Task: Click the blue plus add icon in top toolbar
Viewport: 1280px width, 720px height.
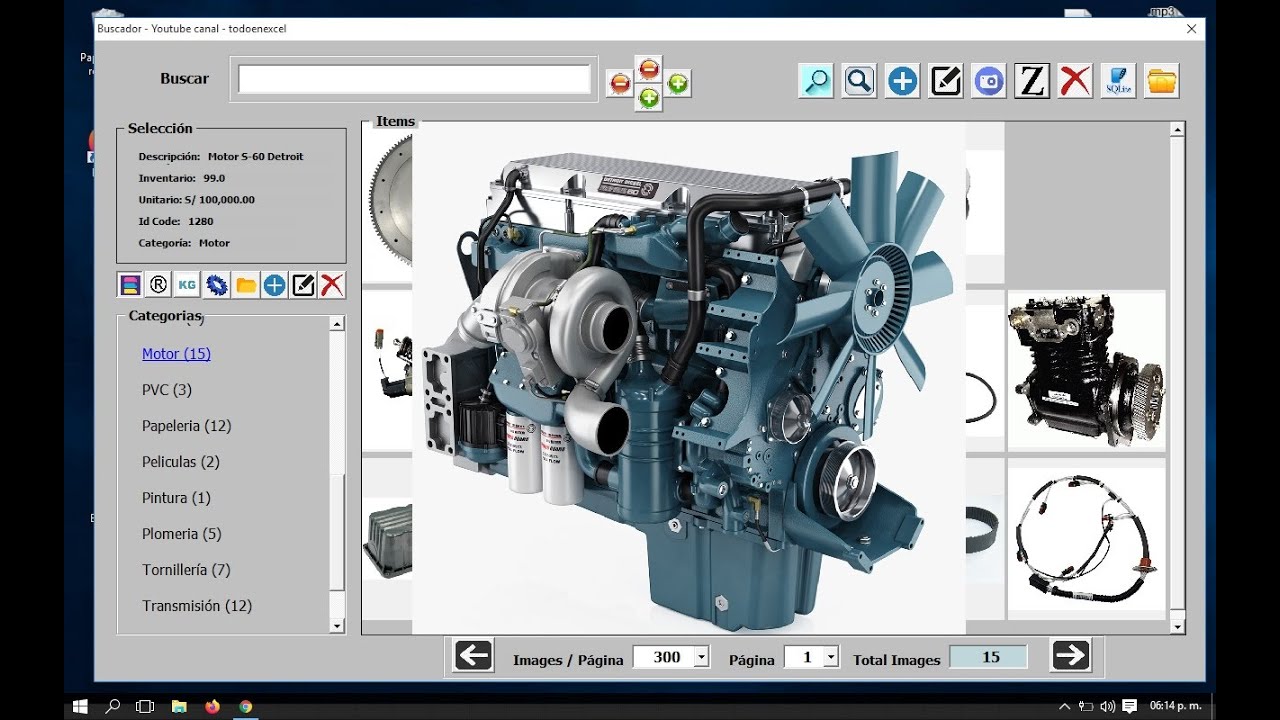Action: tap(902, 81)
